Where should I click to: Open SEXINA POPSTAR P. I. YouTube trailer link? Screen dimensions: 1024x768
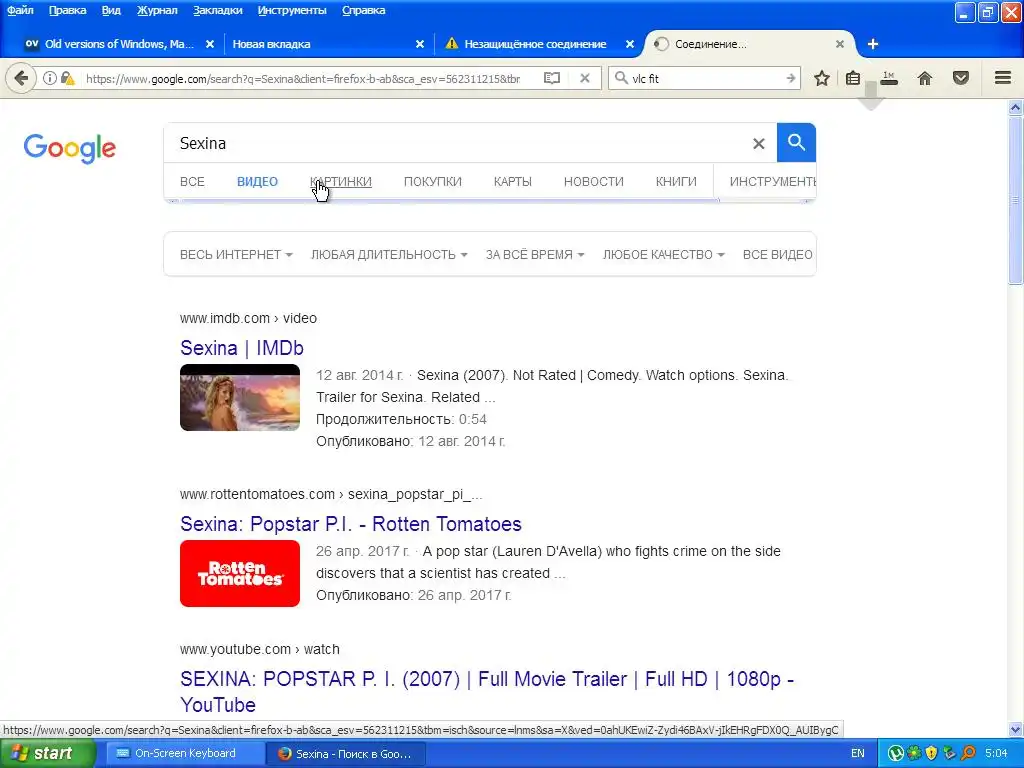pos(487,692)
